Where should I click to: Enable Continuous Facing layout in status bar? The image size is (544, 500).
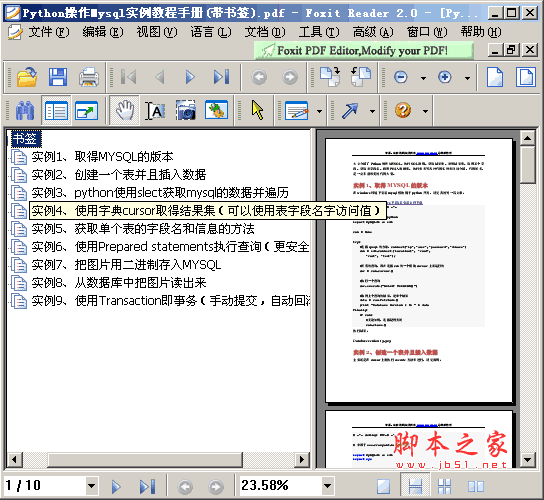tap(444, 486)
